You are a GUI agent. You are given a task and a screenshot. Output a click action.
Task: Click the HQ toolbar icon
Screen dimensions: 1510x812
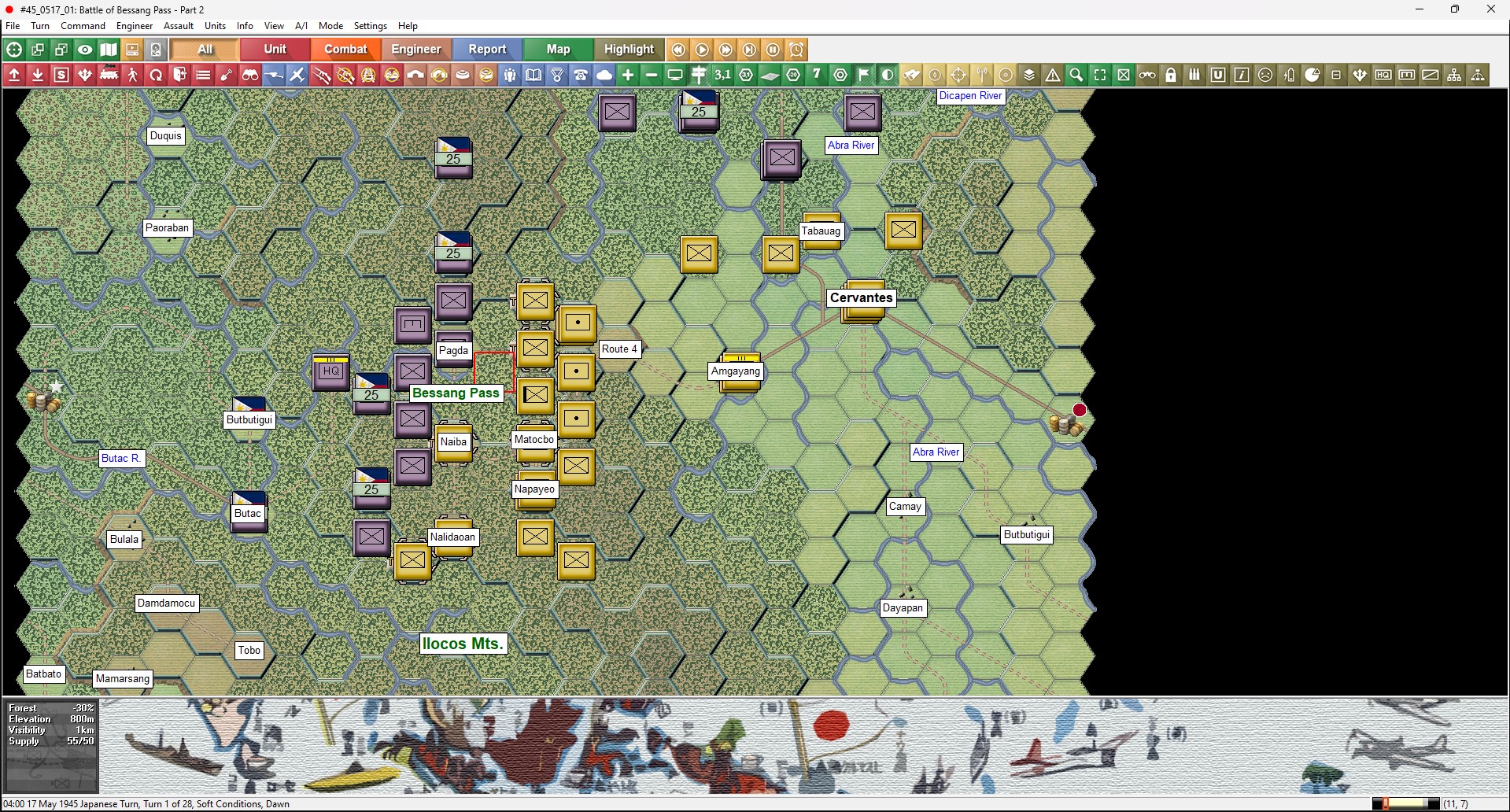[x=1384, y=75]
